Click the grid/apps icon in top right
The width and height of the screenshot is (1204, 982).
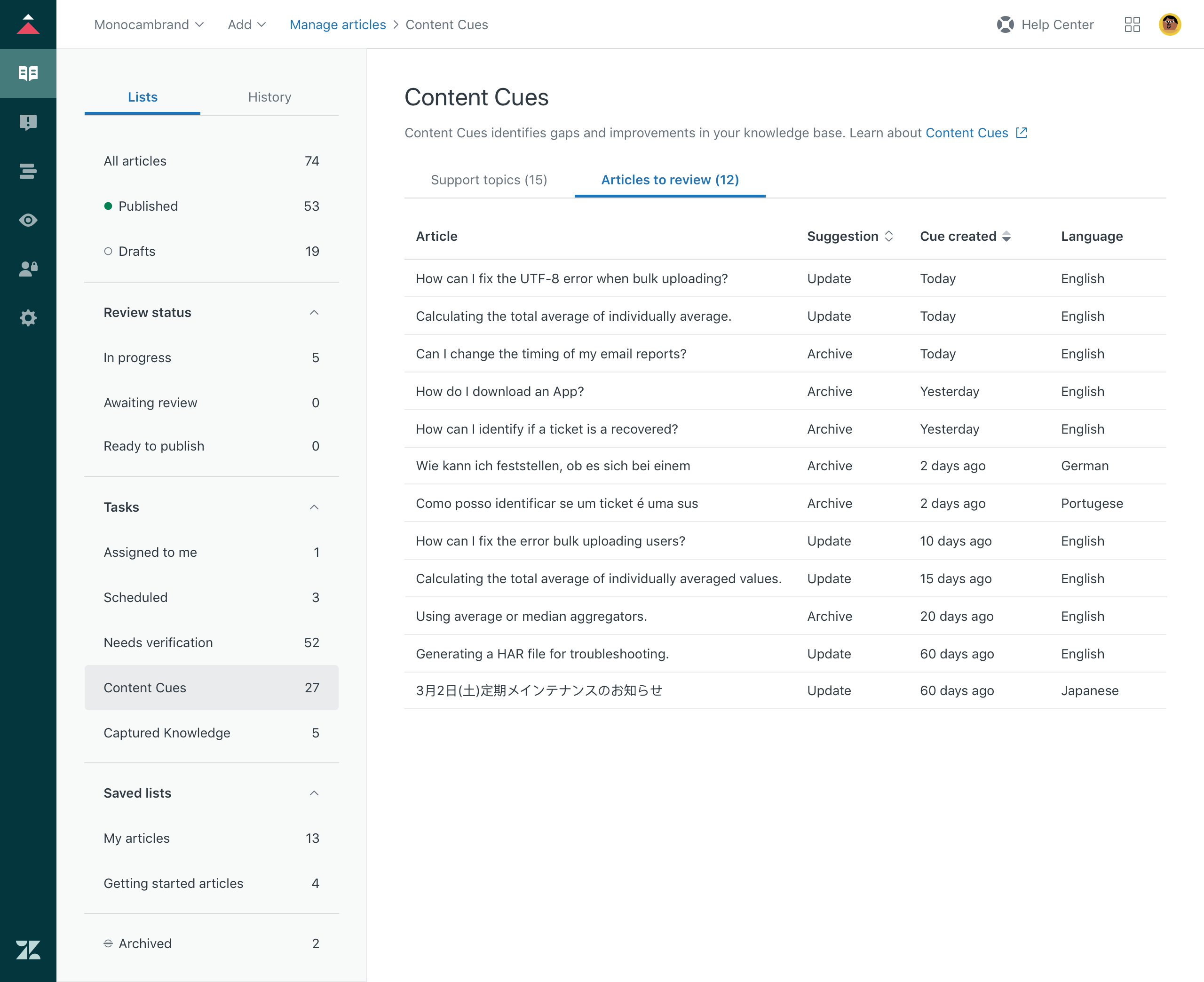(1133, 24)
